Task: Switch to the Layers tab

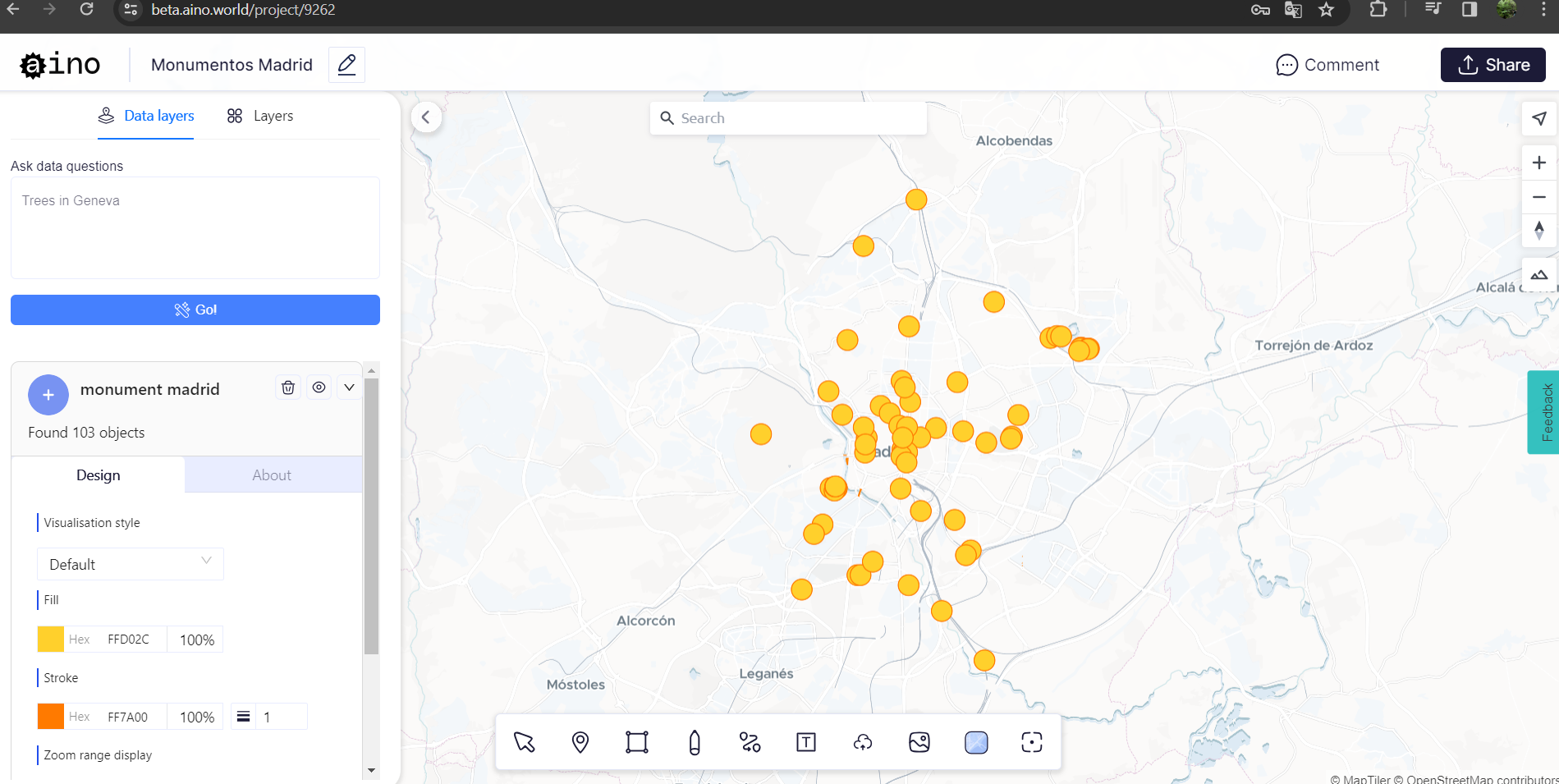Action: [260, 116]
